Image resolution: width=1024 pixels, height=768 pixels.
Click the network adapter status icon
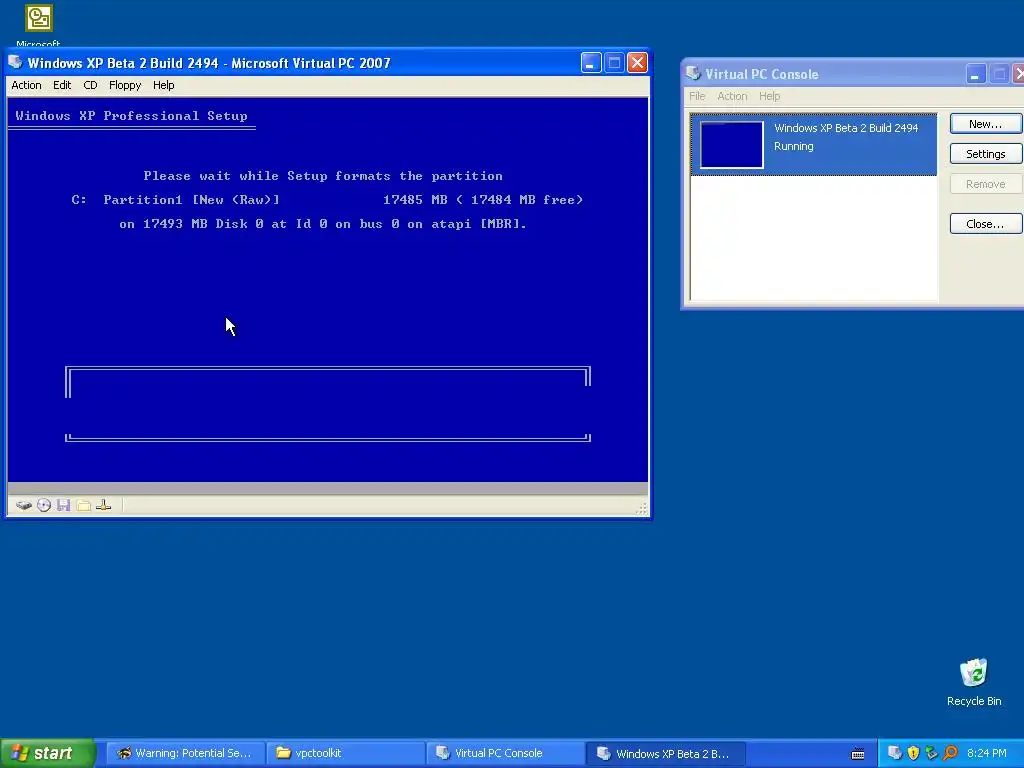[x=103, y=505]
